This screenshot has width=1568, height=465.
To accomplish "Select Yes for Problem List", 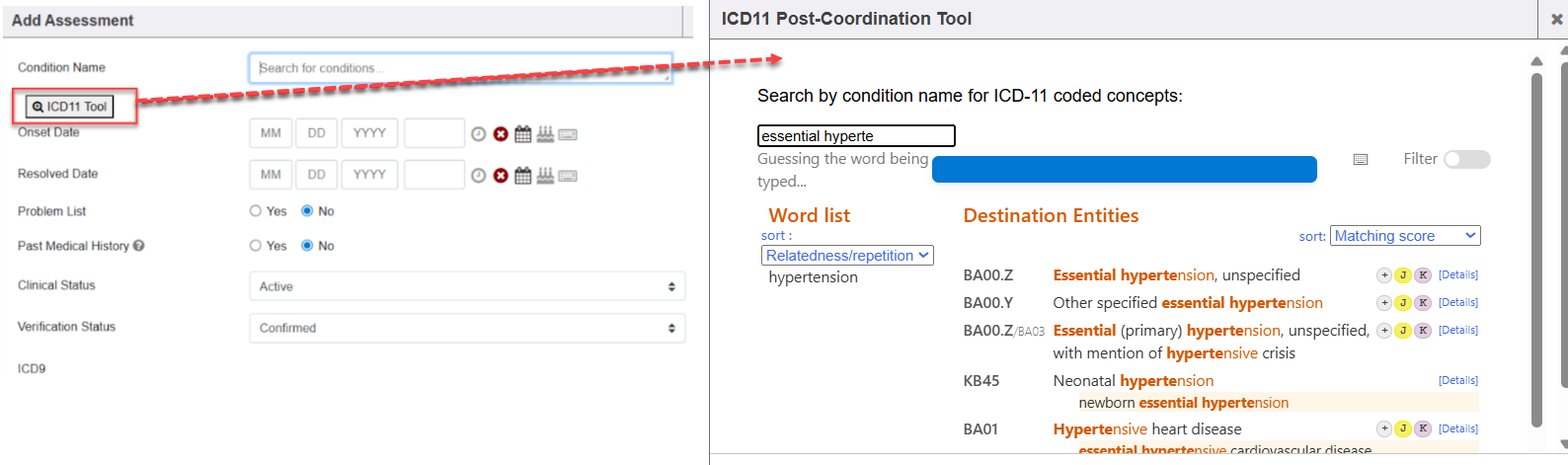I will coord(256,211).
